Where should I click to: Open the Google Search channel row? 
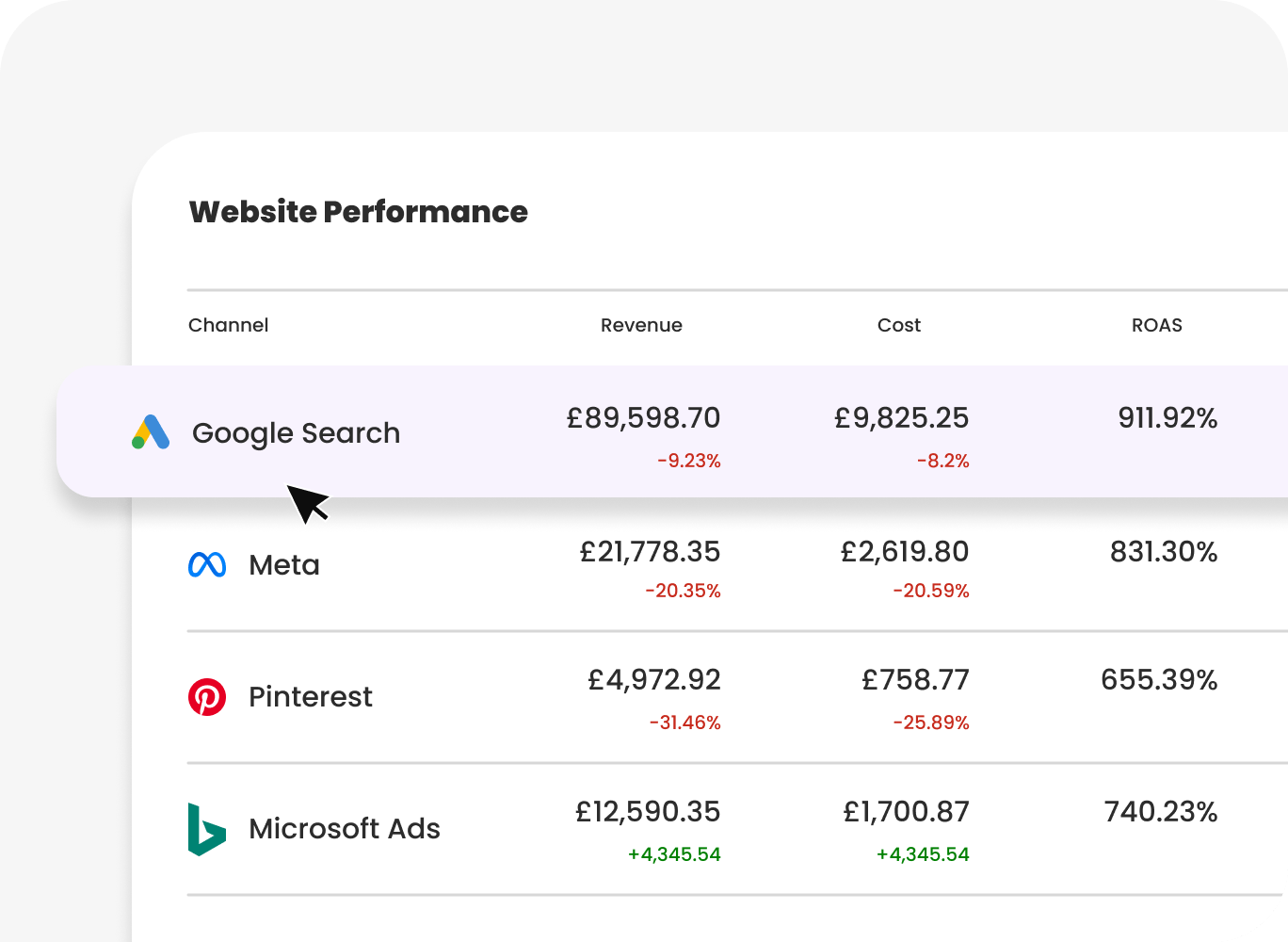pyautogui.click(x=296, y=433)
